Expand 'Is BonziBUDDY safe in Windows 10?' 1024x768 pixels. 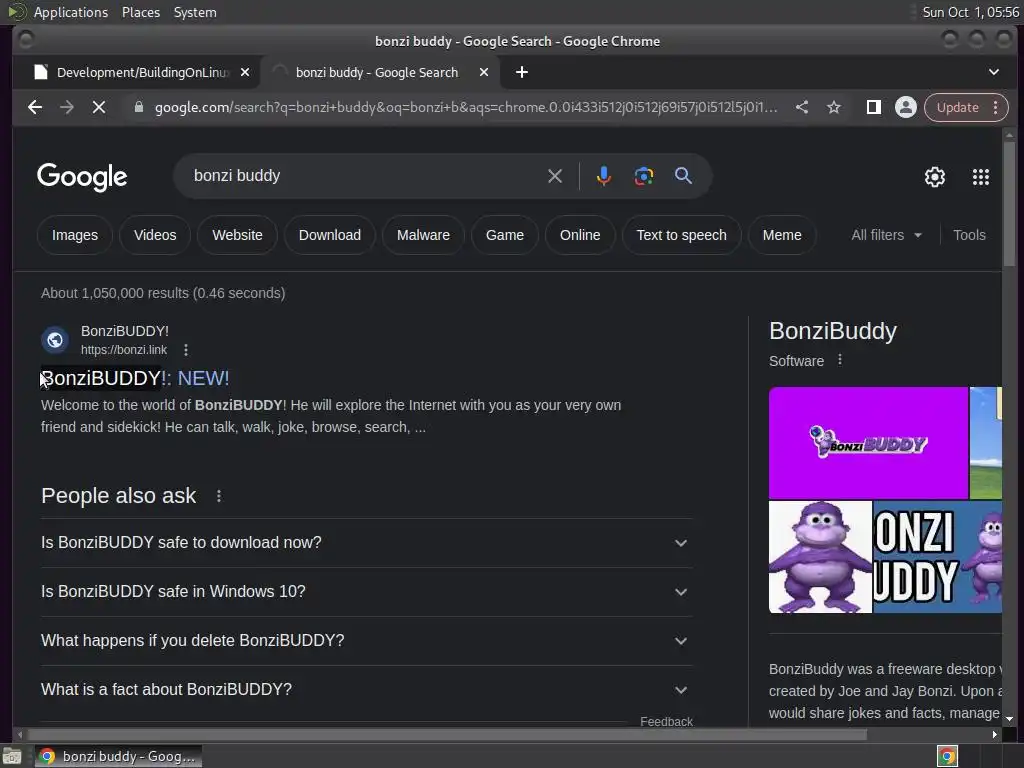click(367, 592)
